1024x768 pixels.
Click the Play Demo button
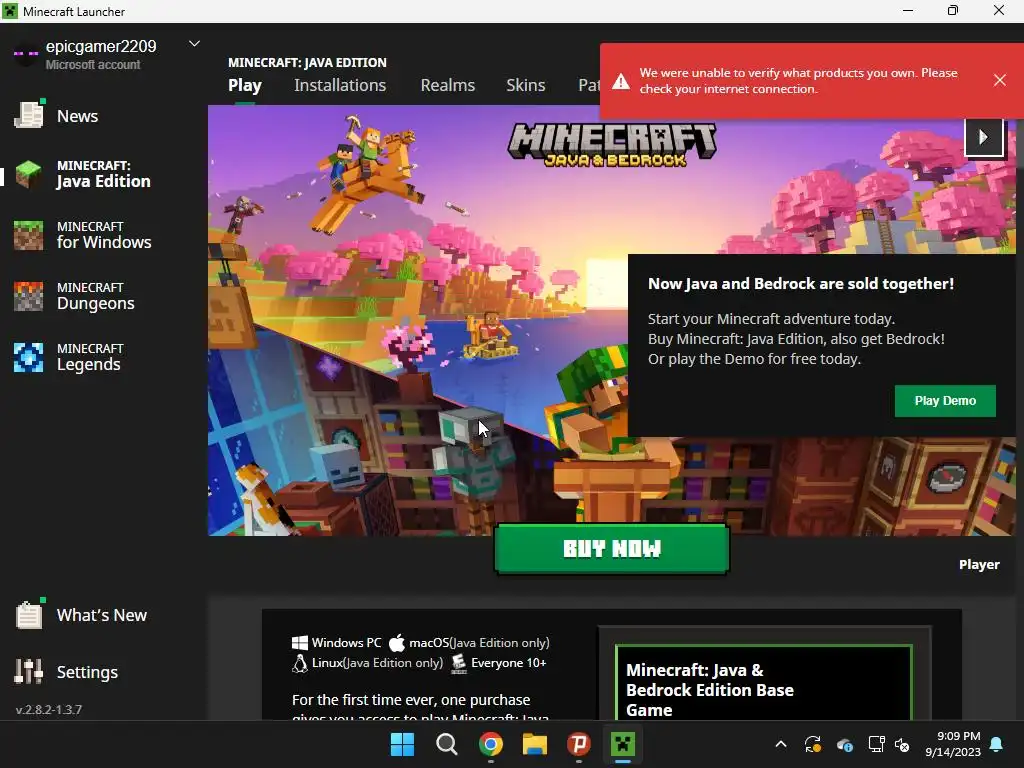(945, 401)
